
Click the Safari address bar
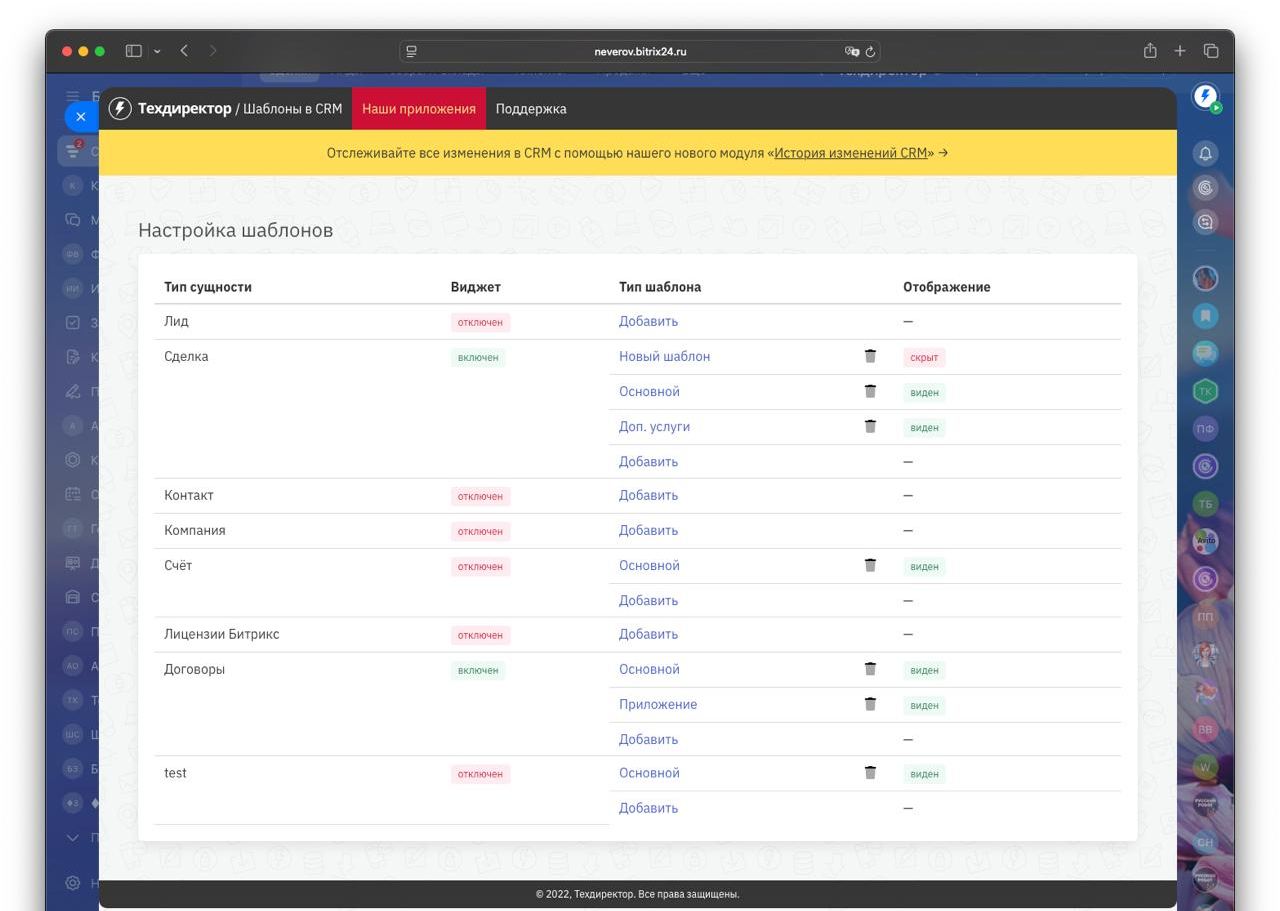[640, 52]
